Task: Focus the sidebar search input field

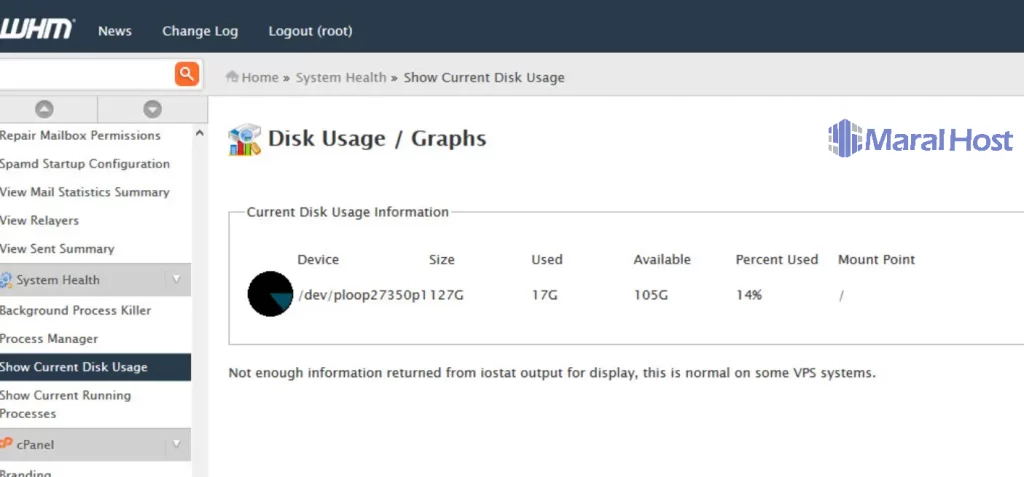Action: [85, 73]
